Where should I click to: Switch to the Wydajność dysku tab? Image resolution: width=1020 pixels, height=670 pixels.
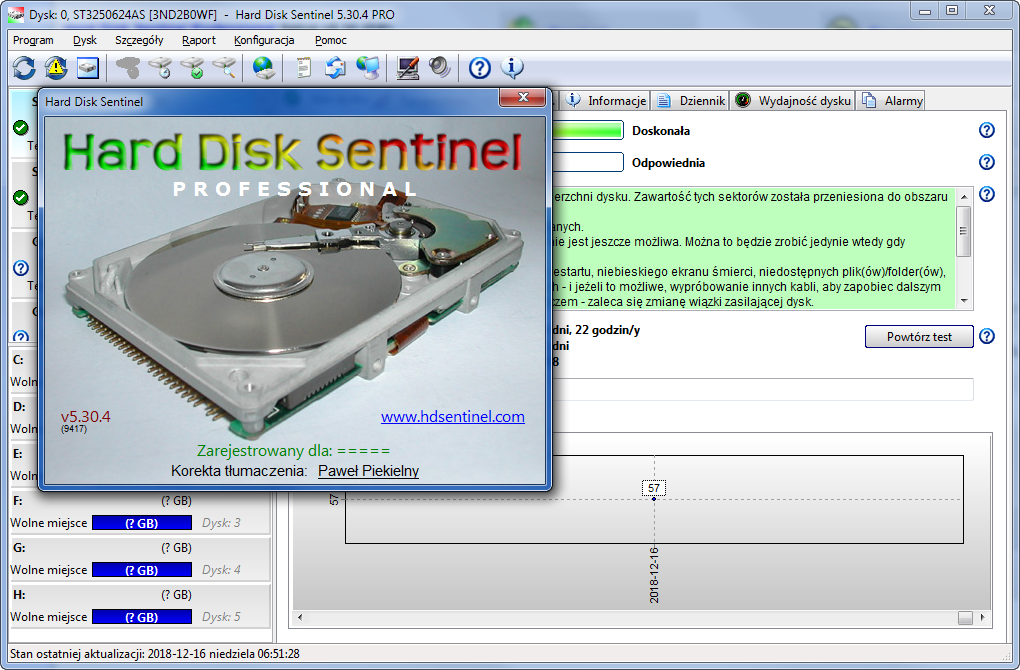pyautogui.click(x=793, y=100)
